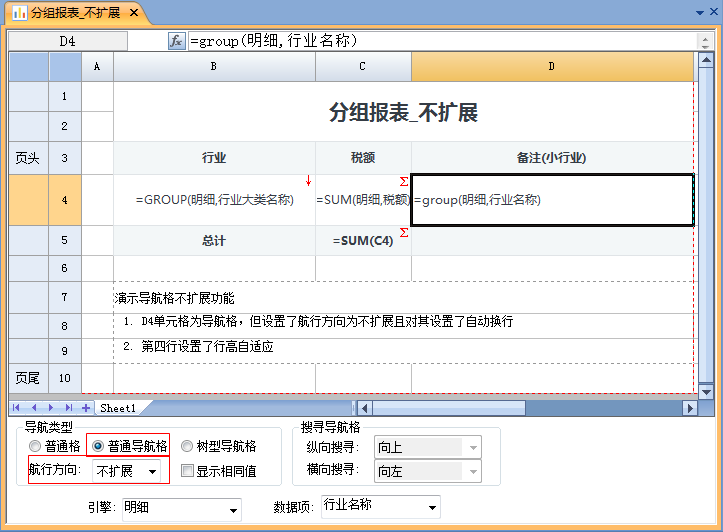723x532 pixels.
Task: Open the tab list dropdown arrow at top right
Action: [699, 12]
